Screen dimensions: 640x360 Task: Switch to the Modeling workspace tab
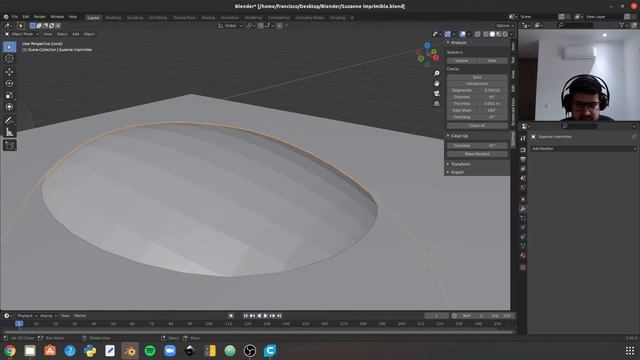tap(113, 18)
